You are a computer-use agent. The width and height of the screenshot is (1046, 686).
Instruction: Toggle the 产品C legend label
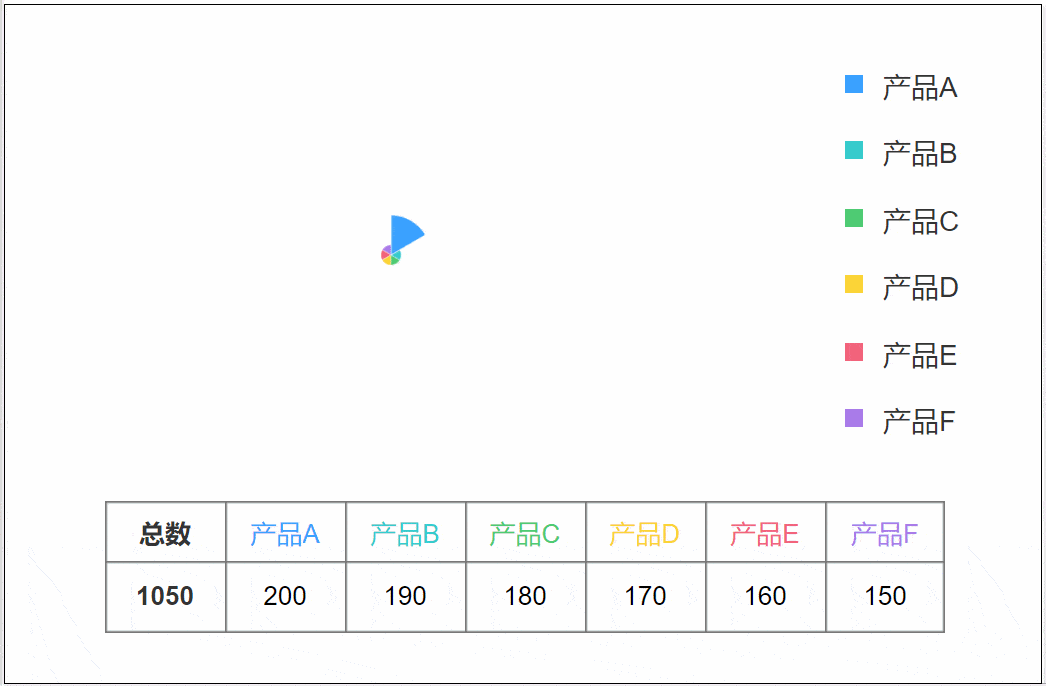[x=921, y=222]
